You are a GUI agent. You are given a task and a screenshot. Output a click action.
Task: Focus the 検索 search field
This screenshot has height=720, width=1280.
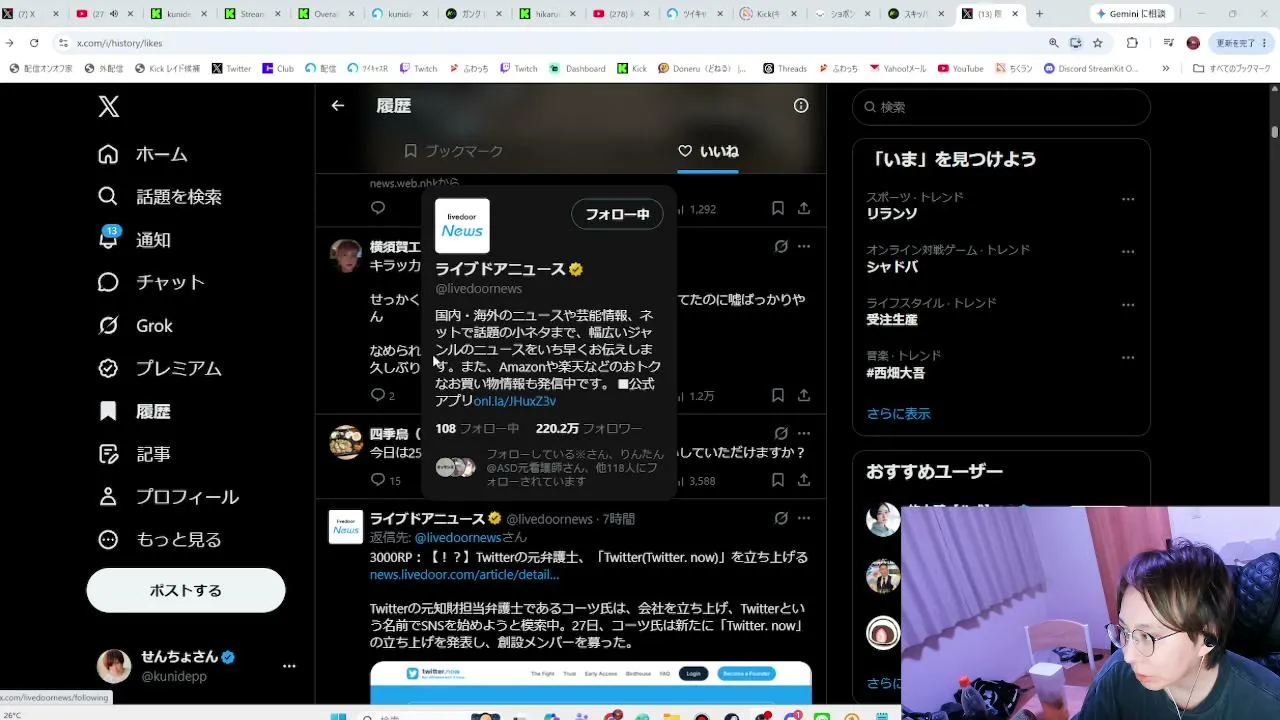(x=1001, y=107)
